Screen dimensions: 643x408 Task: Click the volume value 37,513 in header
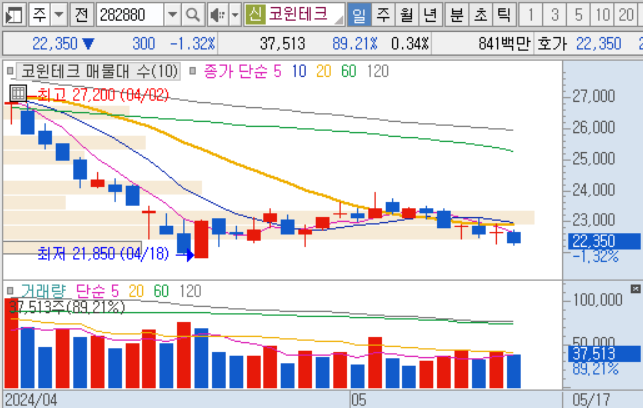(283, 43)
